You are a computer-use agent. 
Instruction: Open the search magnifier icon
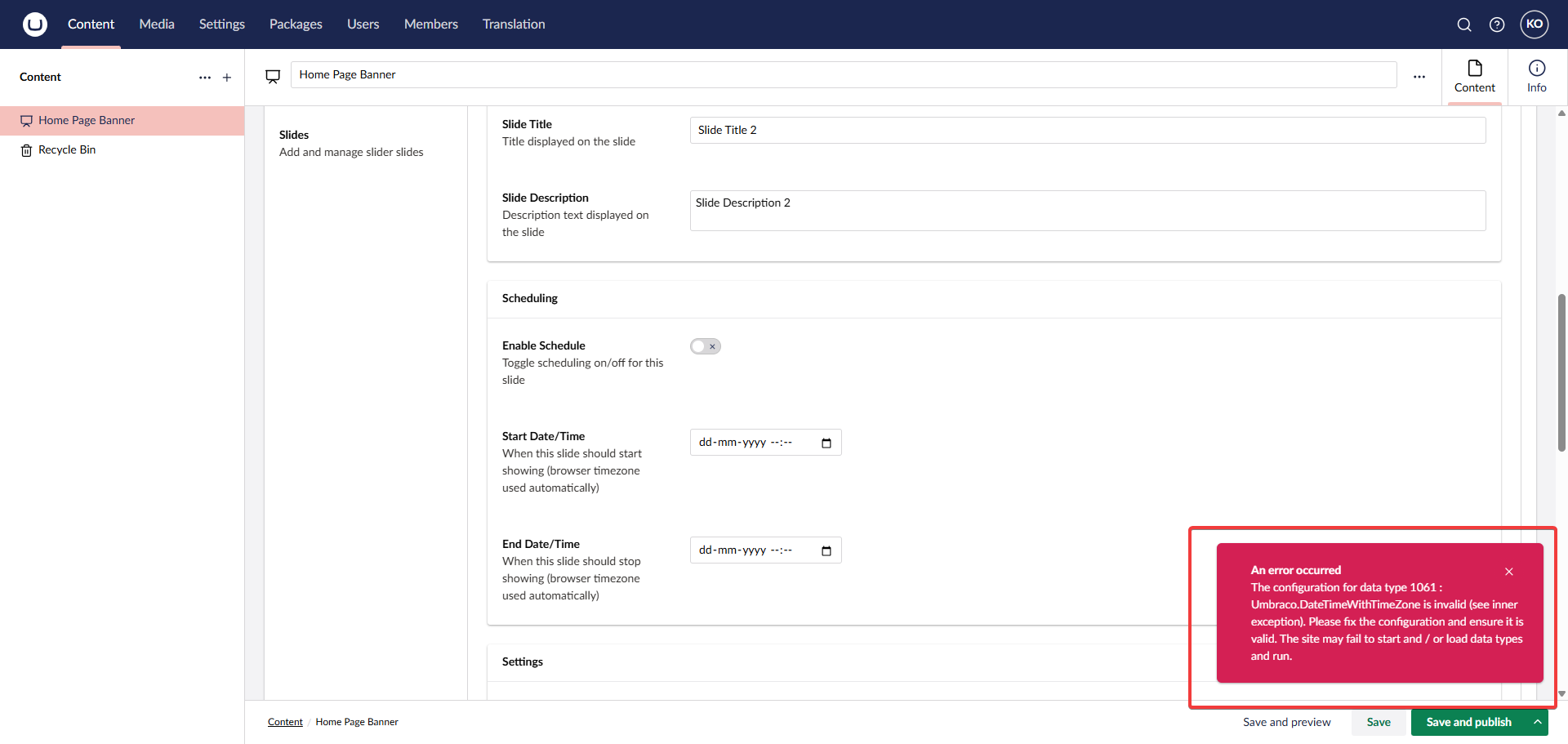(x=1464, y=25)
